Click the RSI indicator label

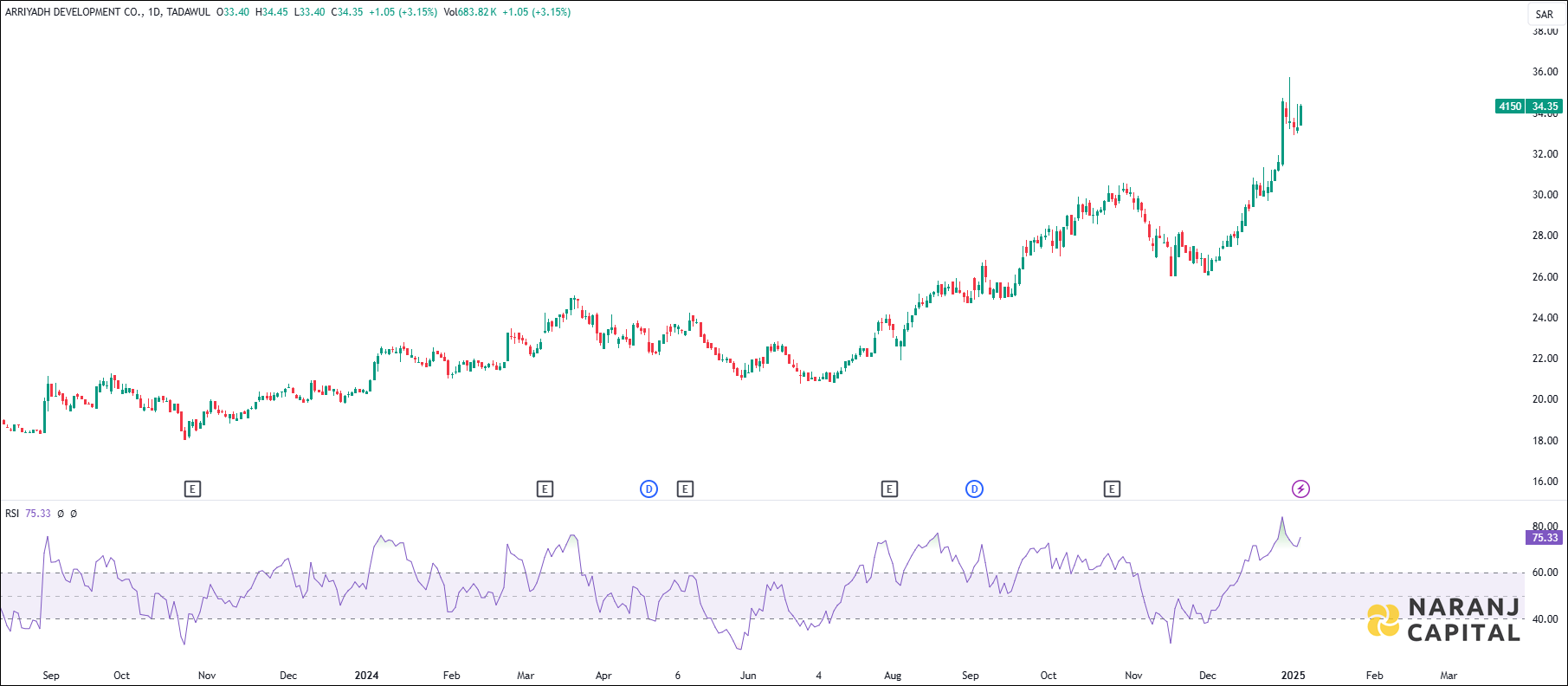click(x=12, y=514)
